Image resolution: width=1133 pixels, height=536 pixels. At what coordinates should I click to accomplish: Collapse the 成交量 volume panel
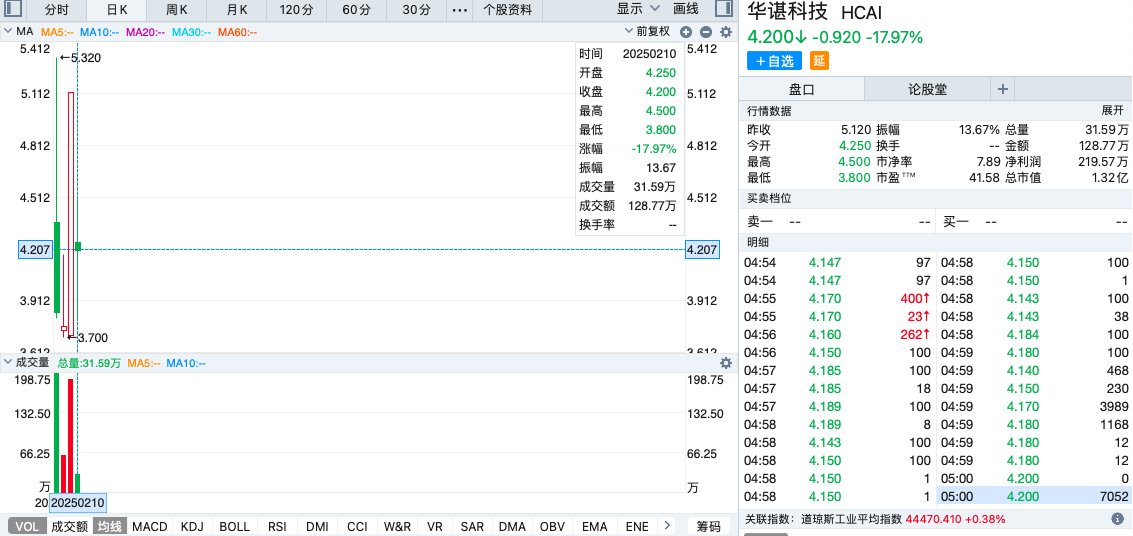tap(7, 362)
